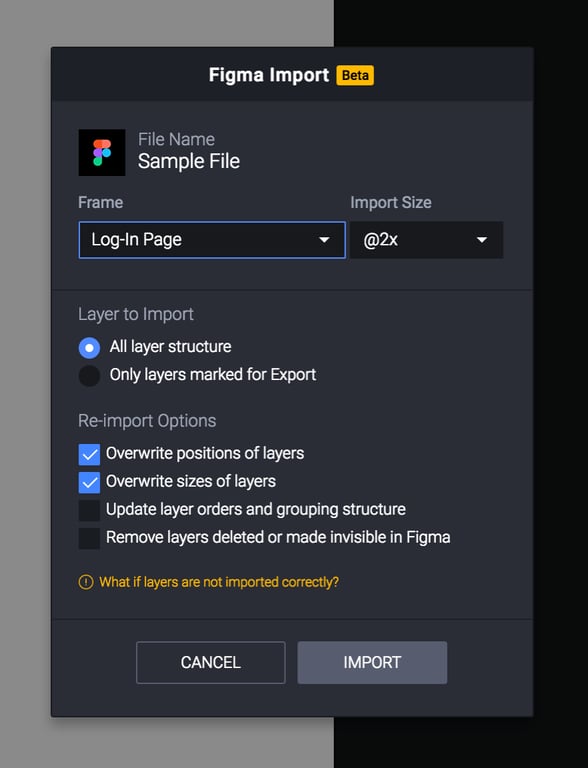Click the Figma Import dialog title
Image resolution: width=588 pixels, height=768 pixels.
269,75
